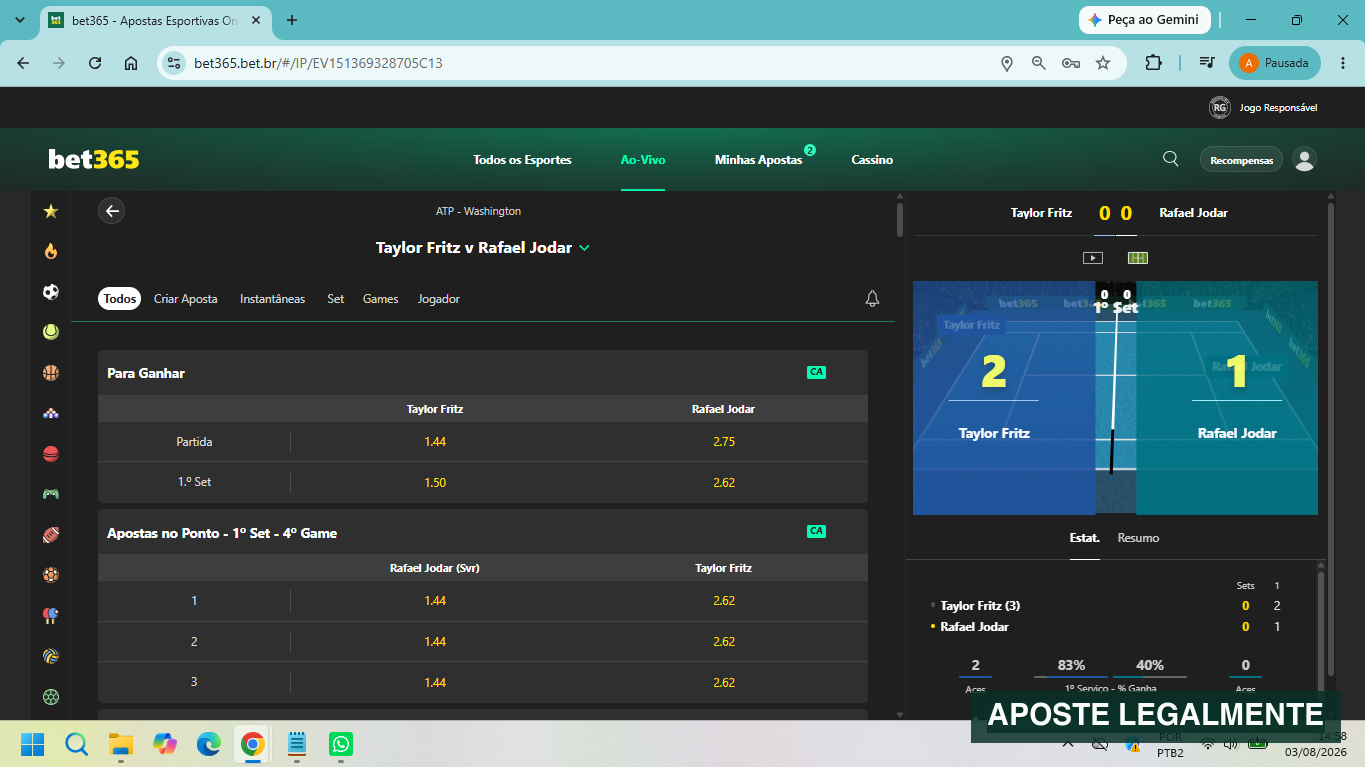
Task: Click the bet365 logo
Action: [94, 159]
